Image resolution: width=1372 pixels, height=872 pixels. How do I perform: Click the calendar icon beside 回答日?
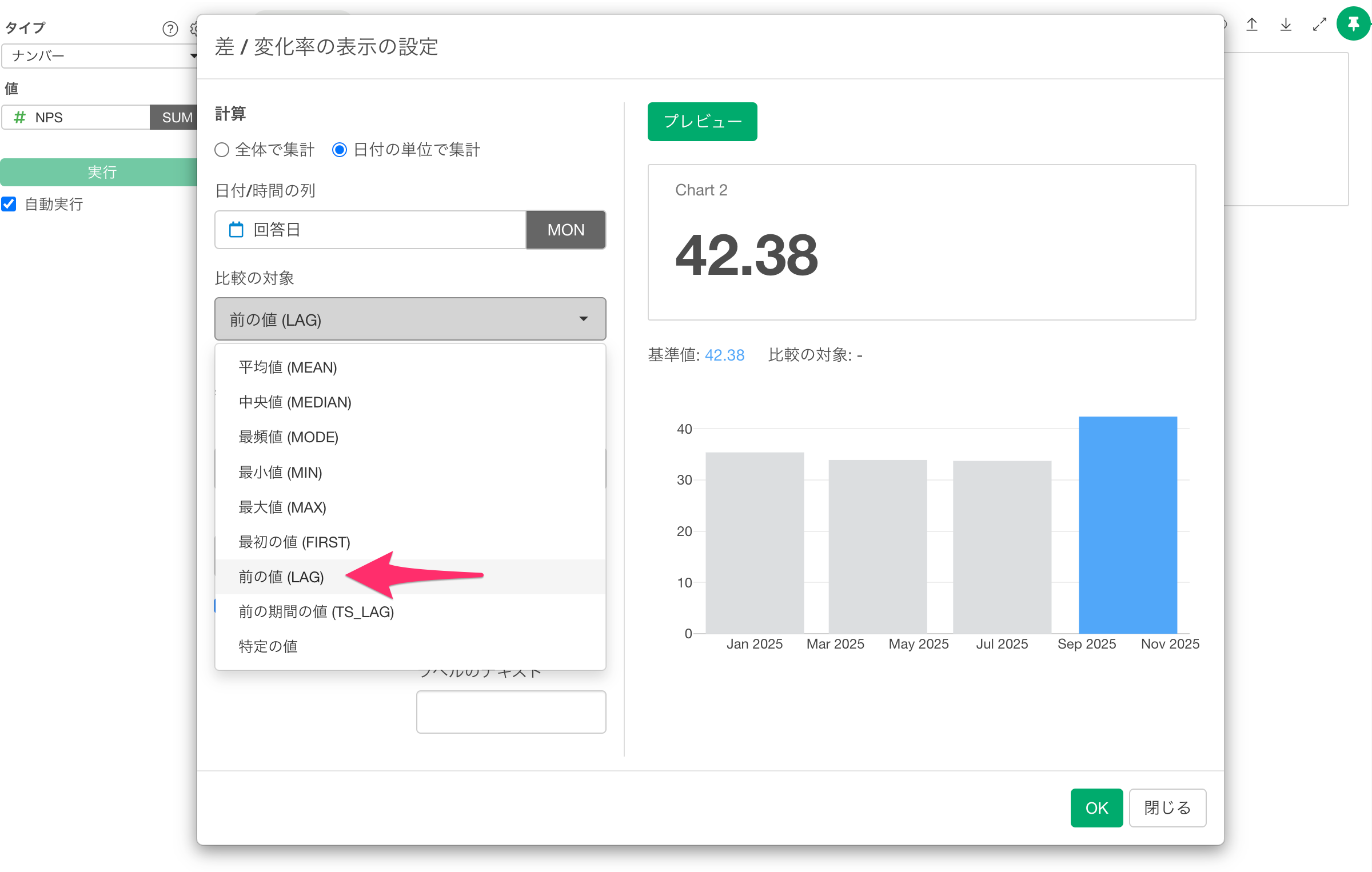[x=236, y=230]
